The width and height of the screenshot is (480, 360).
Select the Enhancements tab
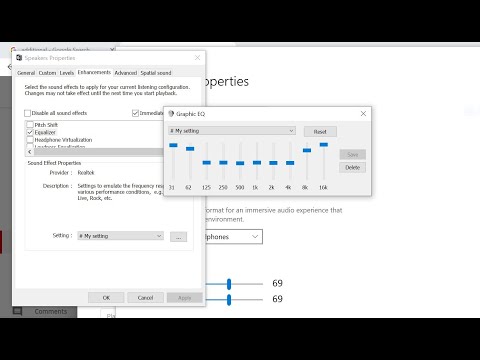[x=94, y=72]
